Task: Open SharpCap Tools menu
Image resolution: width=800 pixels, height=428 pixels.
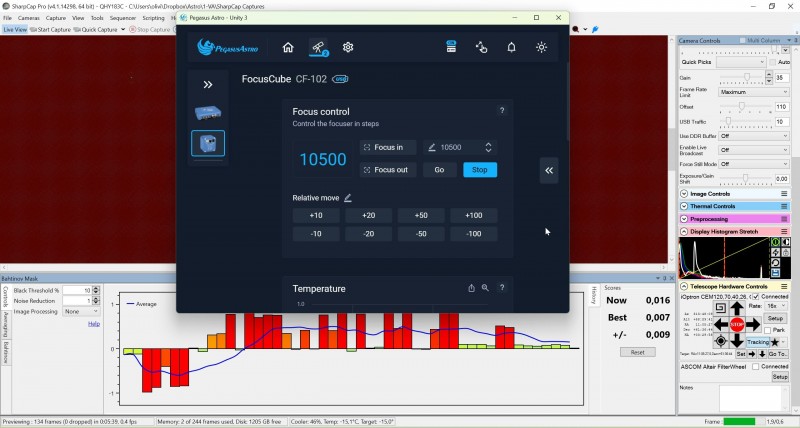Action: tap(97, 18)
